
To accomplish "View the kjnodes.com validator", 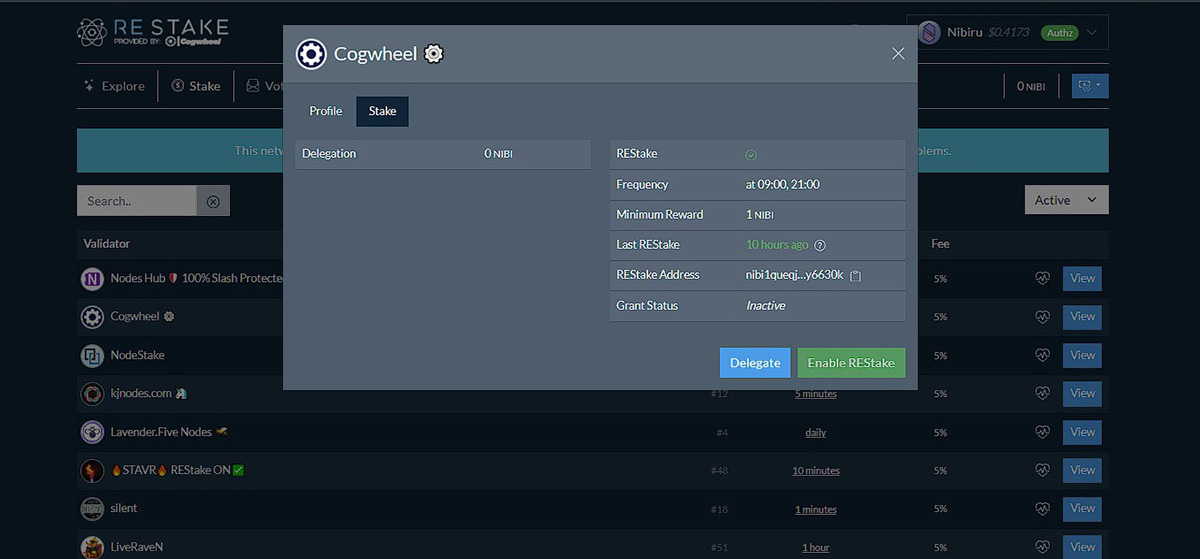I will (x=1082, y=394).
